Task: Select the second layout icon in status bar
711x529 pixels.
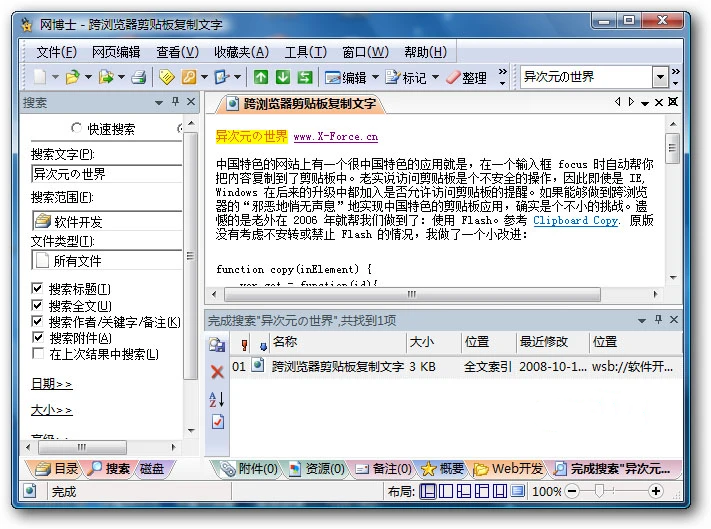Action: [446, 491]
